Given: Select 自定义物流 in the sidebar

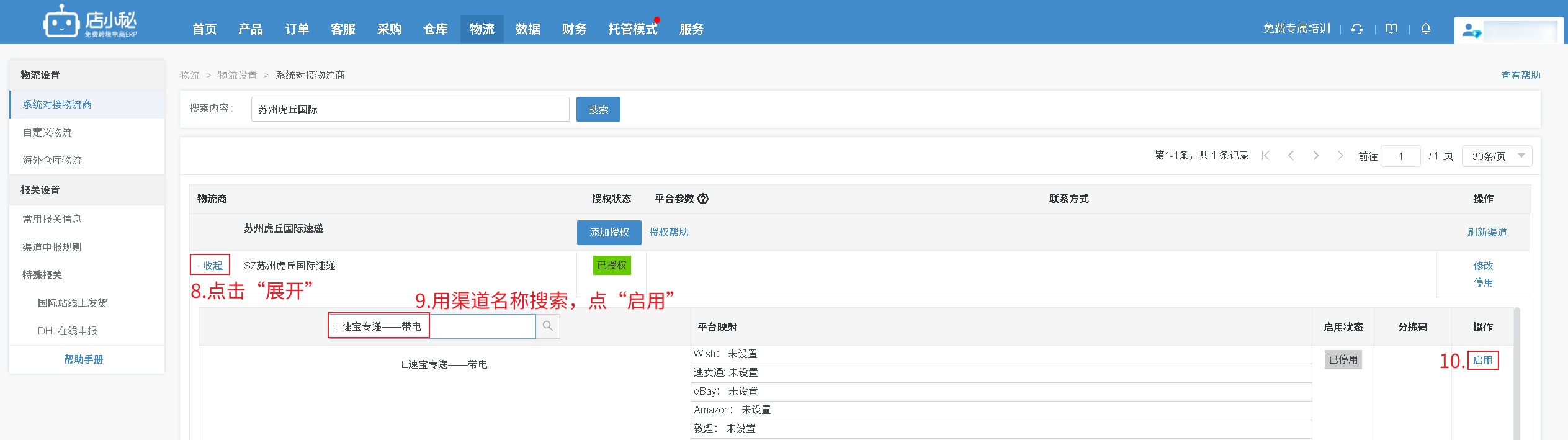Looking at the screenshot, I should (47, 132).
